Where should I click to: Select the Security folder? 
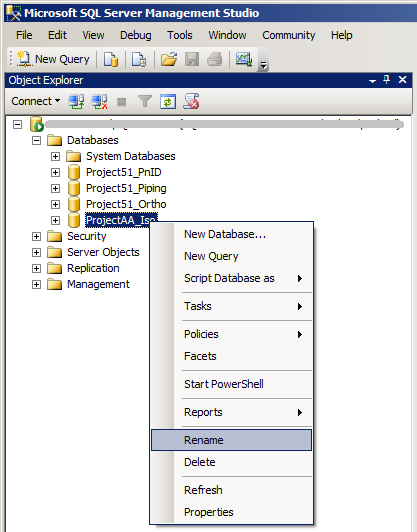[87, 236]
